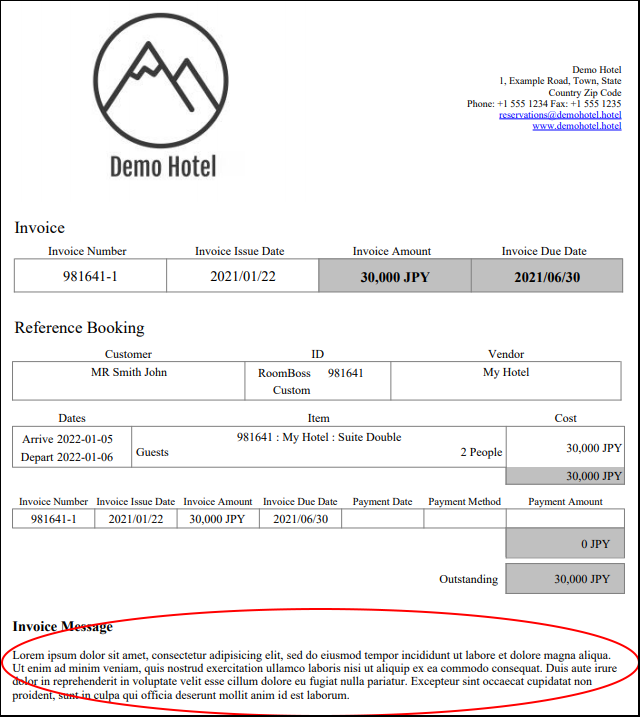Select invoice number 981641-1 in the top Invoice table

coord(90,276)
